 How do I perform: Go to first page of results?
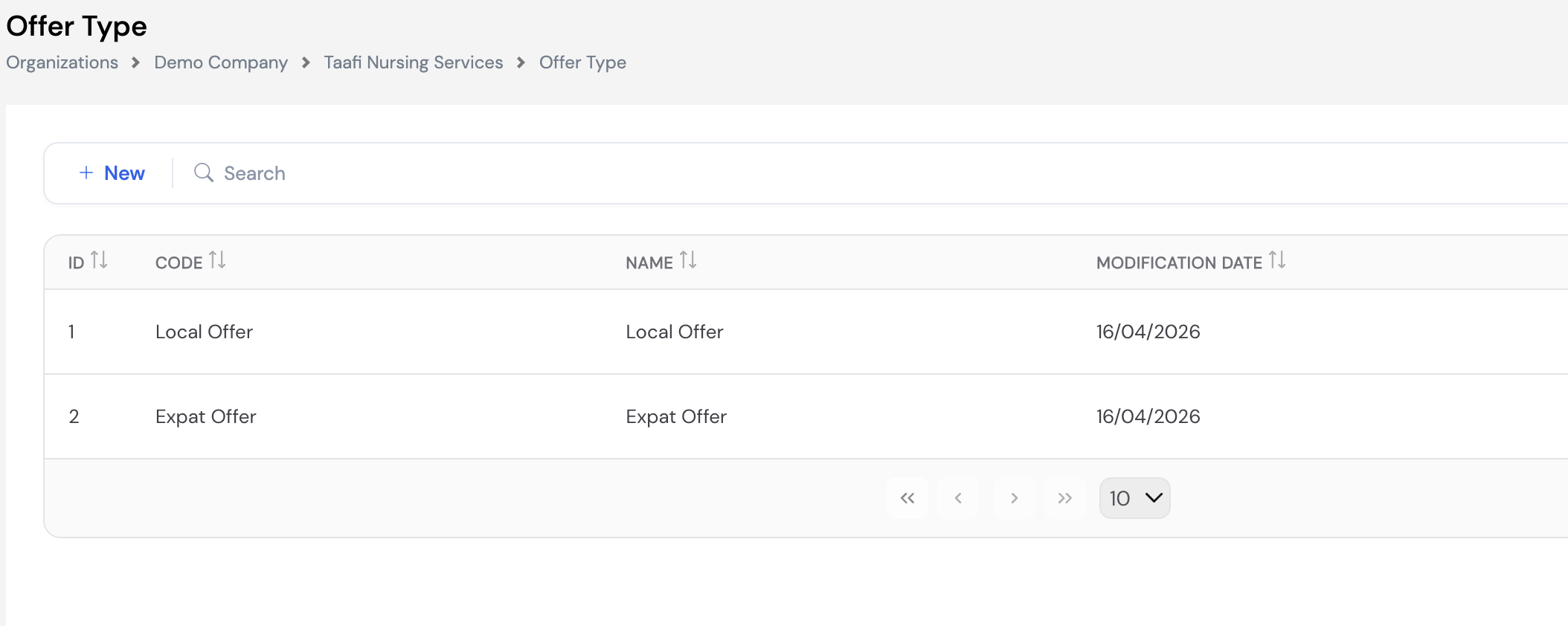tap(907, 498)
